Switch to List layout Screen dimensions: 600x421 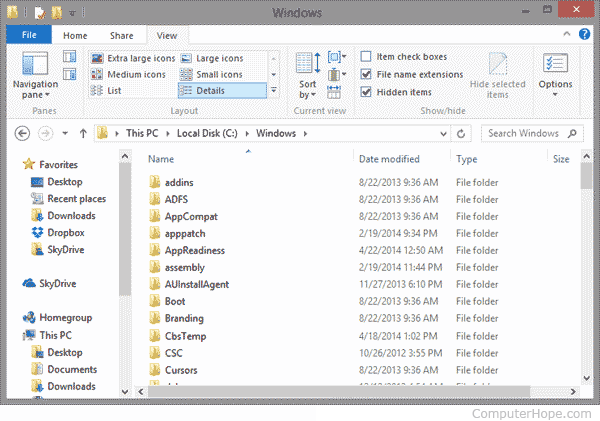coord(106,91)
